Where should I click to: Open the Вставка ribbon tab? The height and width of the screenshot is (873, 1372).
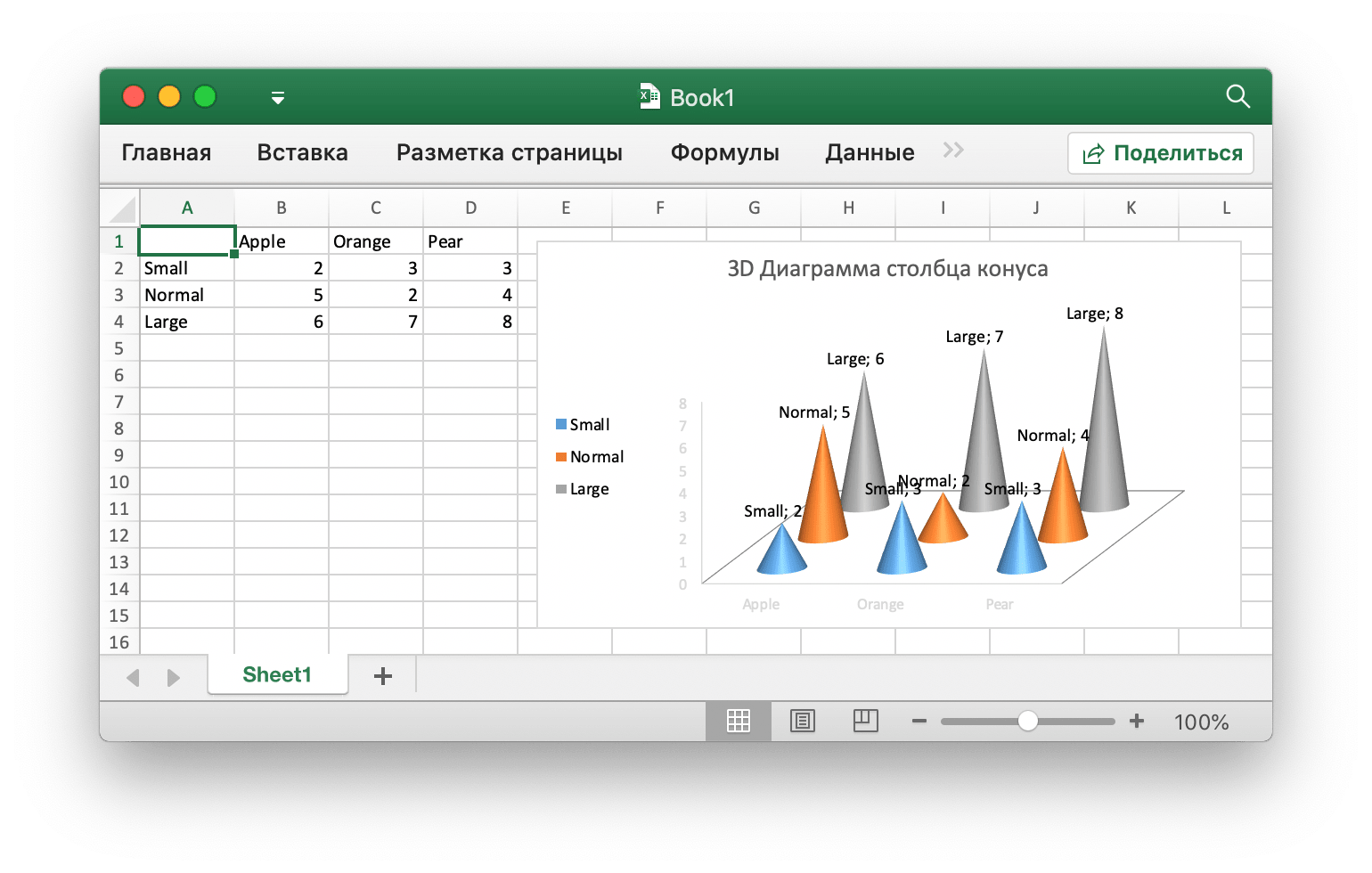click(x=302, y=152)
